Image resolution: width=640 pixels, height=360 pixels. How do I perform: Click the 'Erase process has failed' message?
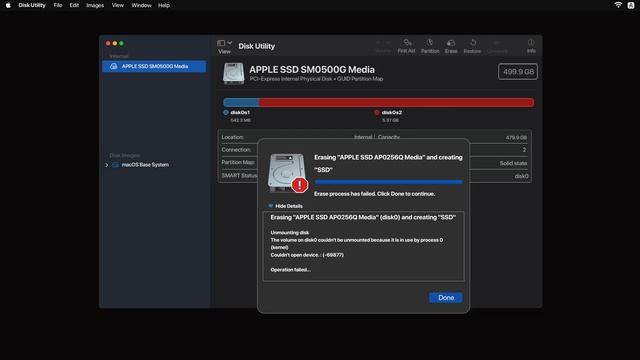[x=374, y=194]
